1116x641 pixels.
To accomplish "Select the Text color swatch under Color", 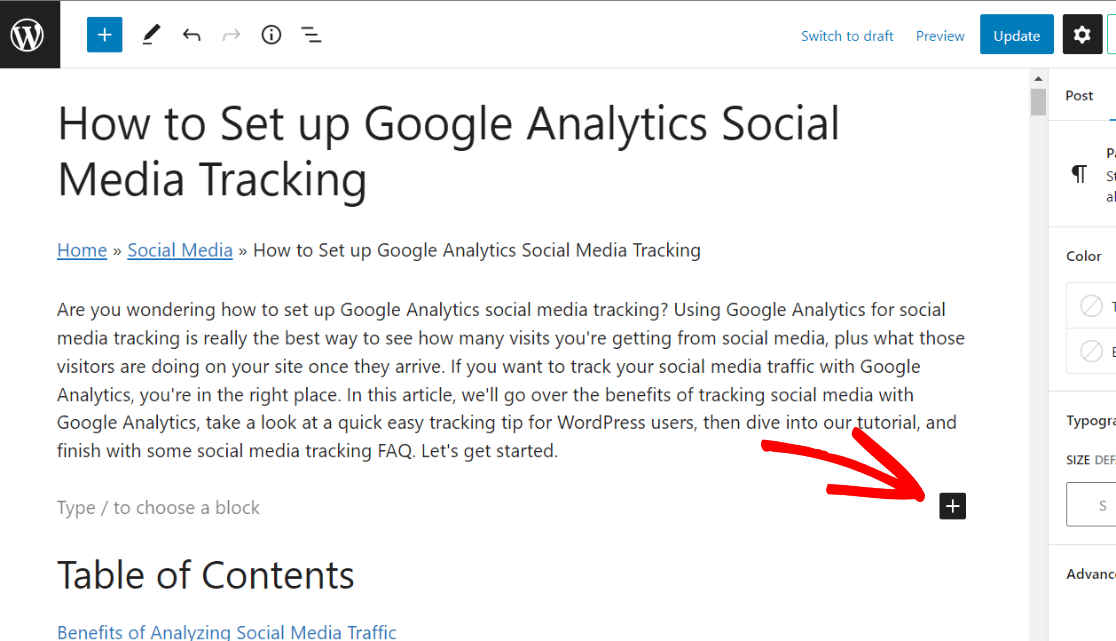I will pos(1090,305).
